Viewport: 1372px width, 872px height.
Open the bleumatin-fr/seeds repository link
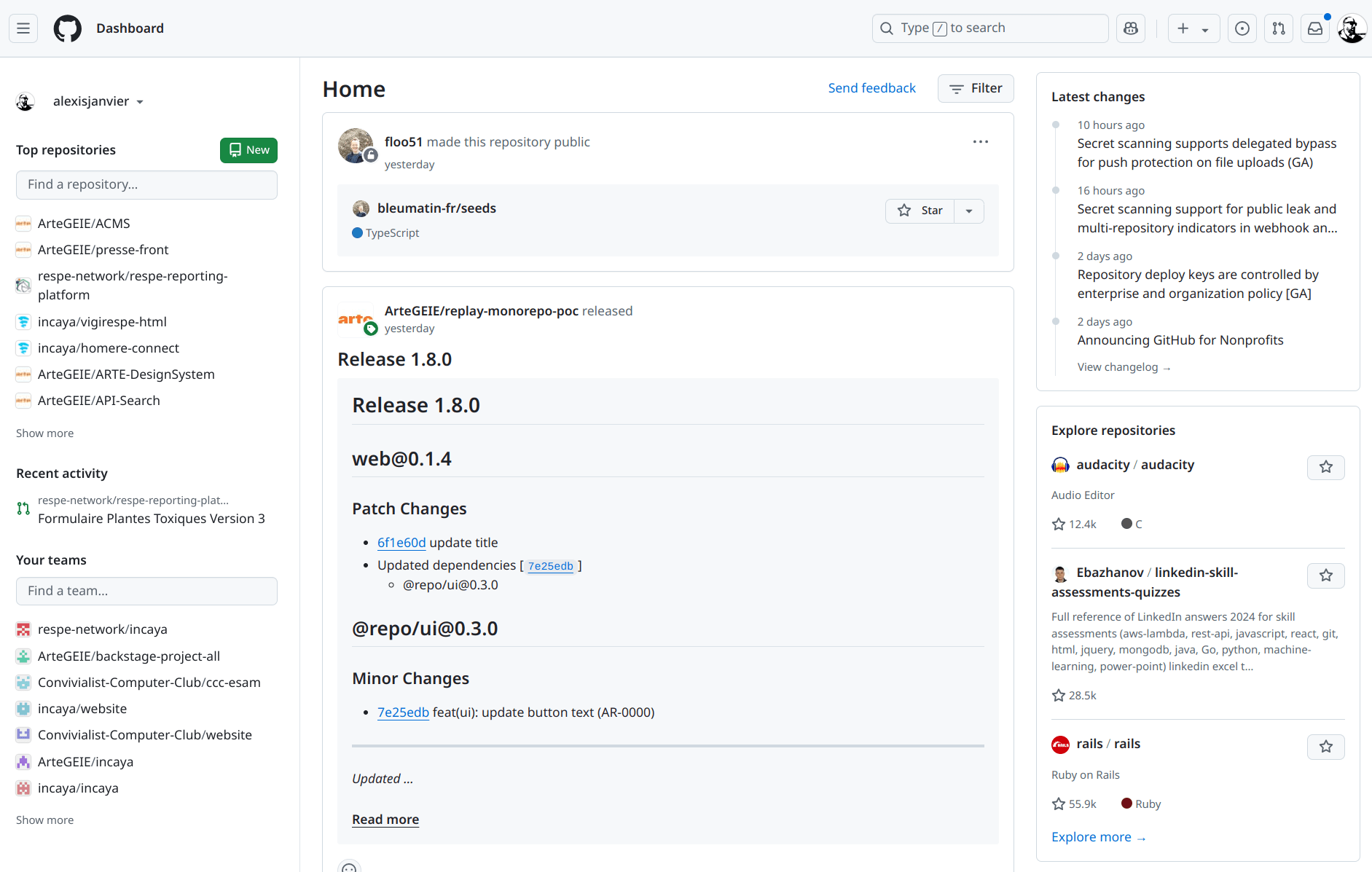click(x=436, y=208)
